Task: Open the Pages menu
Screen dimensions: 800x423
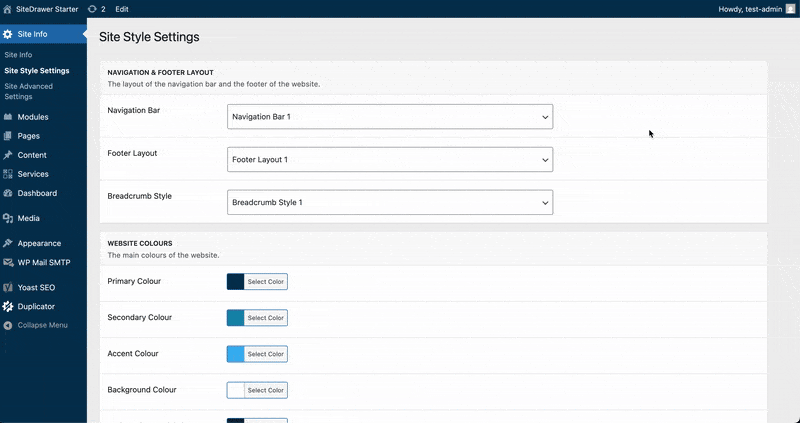Action: (29, 136)
